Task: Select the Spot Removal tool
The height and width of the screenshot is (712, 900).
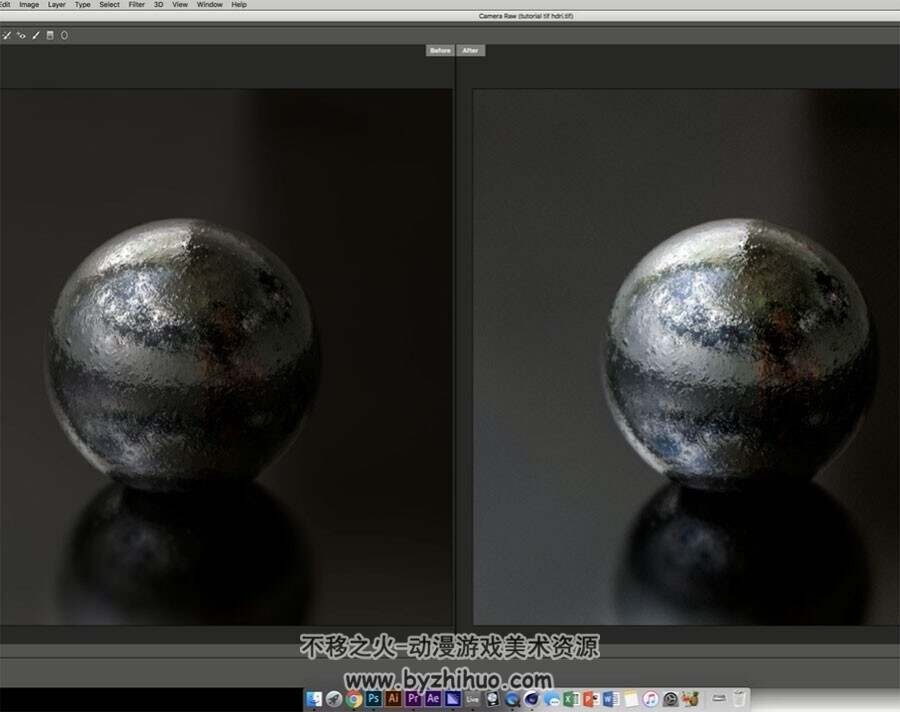Action: point(7,36)
